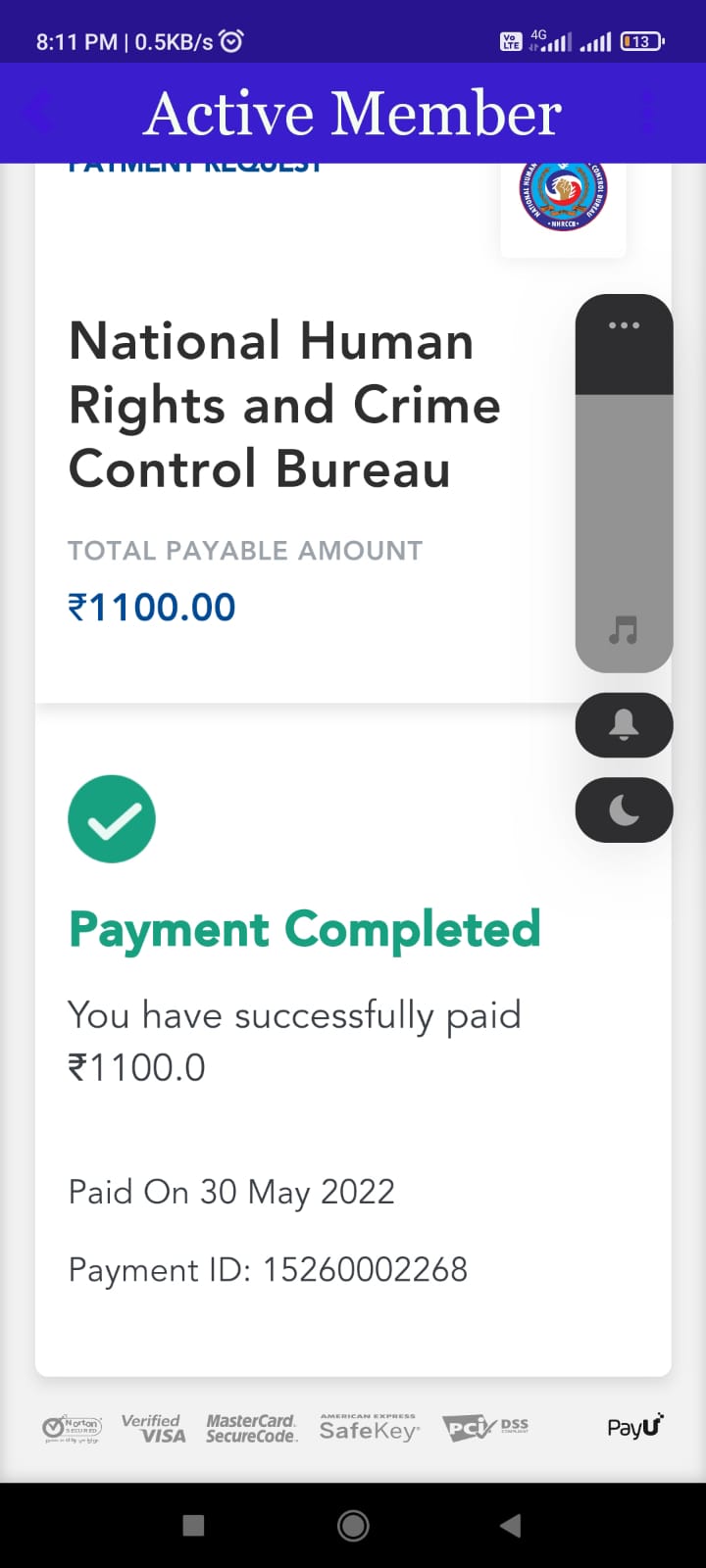The image size is (706, 1568).
Task: Tap the music note icon
Action: (x=624, y=629)
